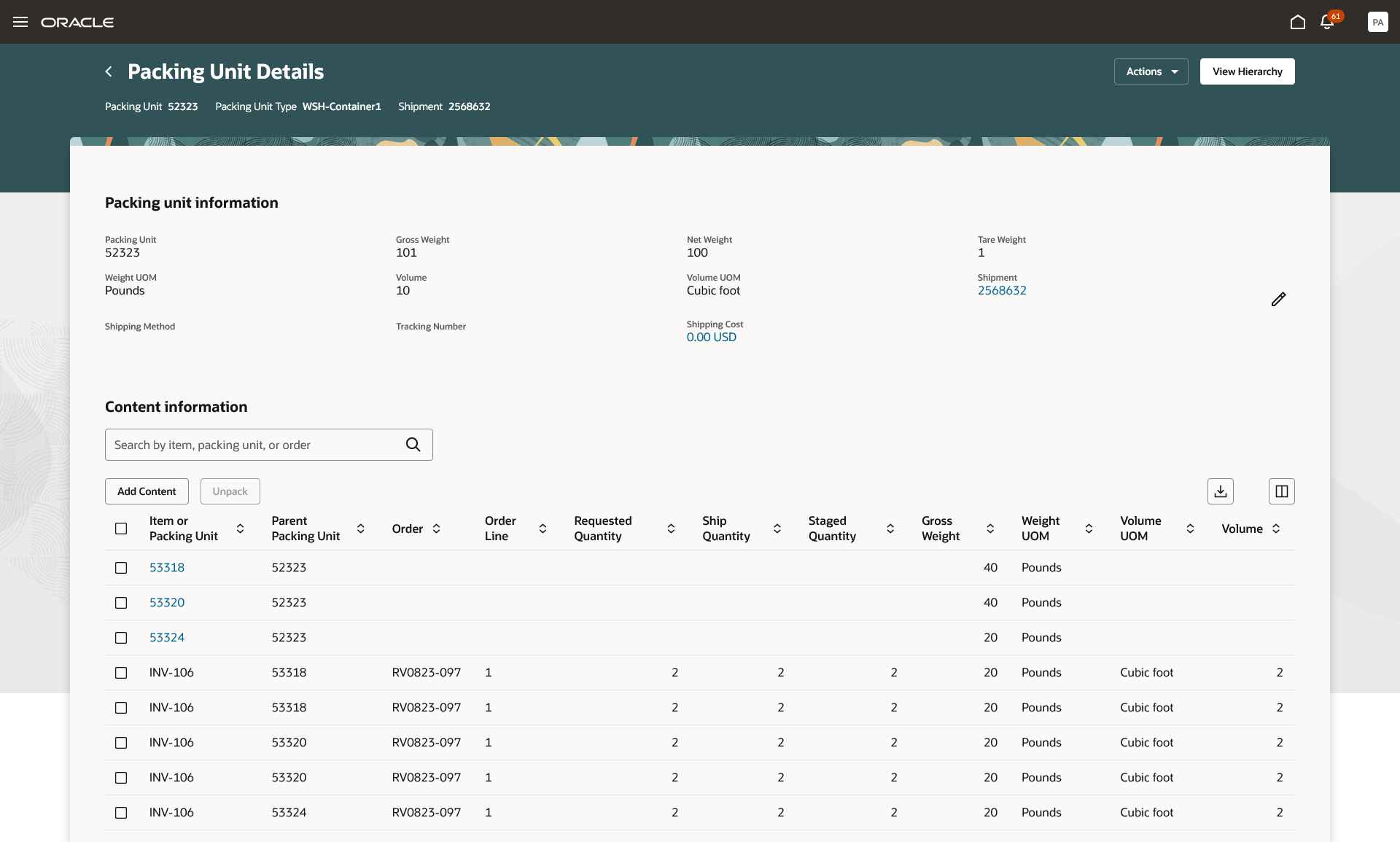This screenshot has height=842, width=1400.
Task: Select the checkbox for row 53324
Action: [x=121, y=638]
